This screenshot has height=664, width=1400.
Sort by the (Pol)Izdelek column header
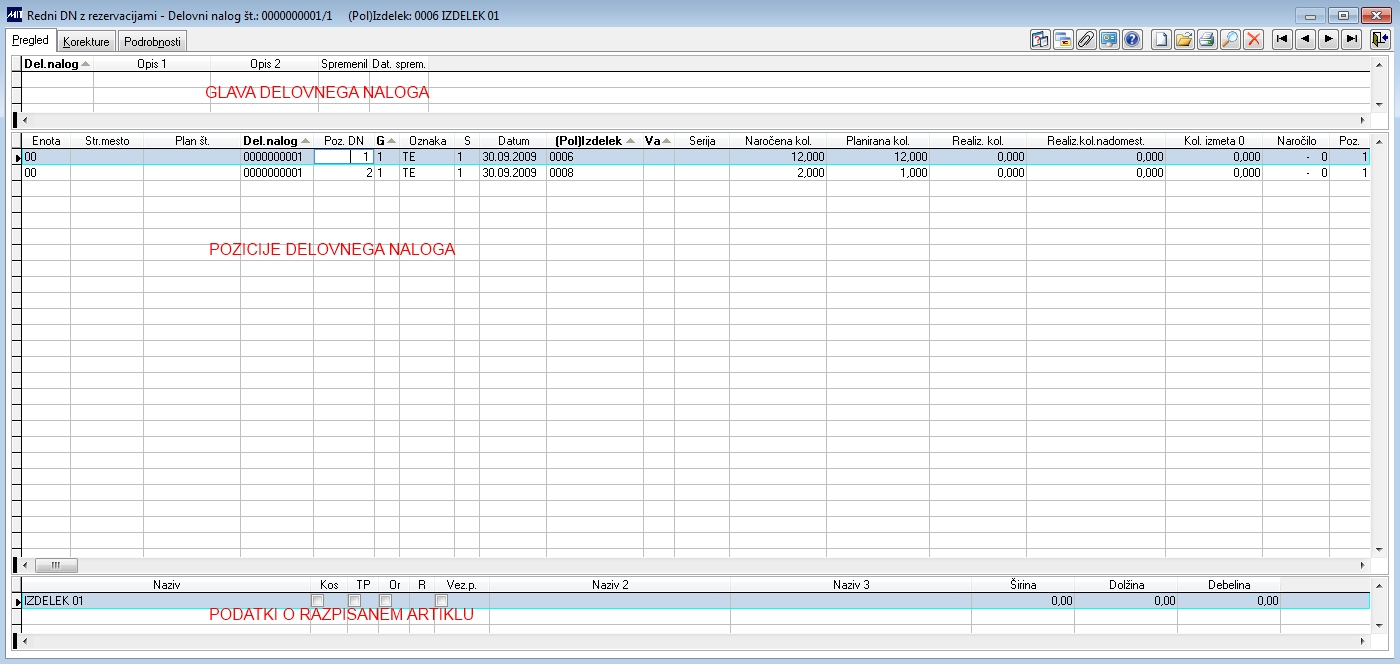click(x=595, y=141)
